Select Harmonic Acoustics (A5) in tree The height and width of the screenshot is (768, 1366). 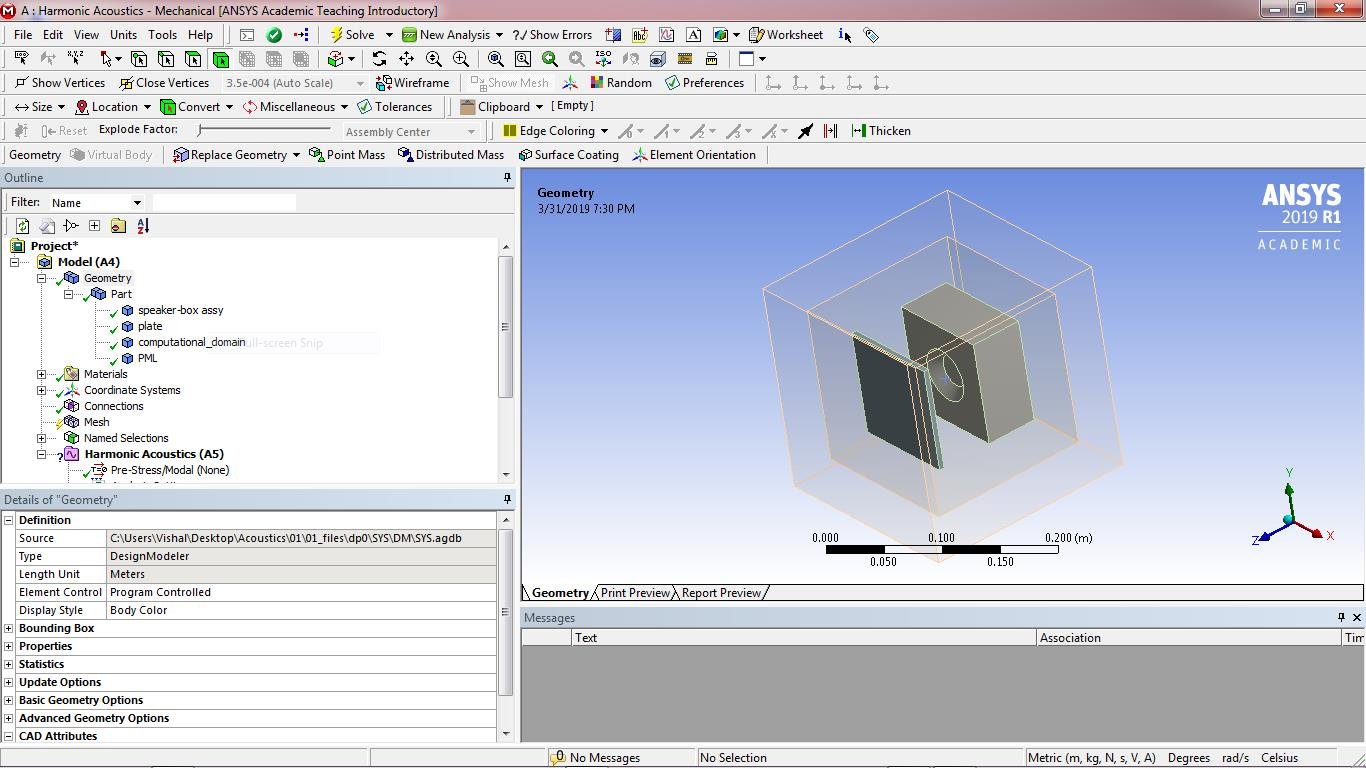click(154, 454)
